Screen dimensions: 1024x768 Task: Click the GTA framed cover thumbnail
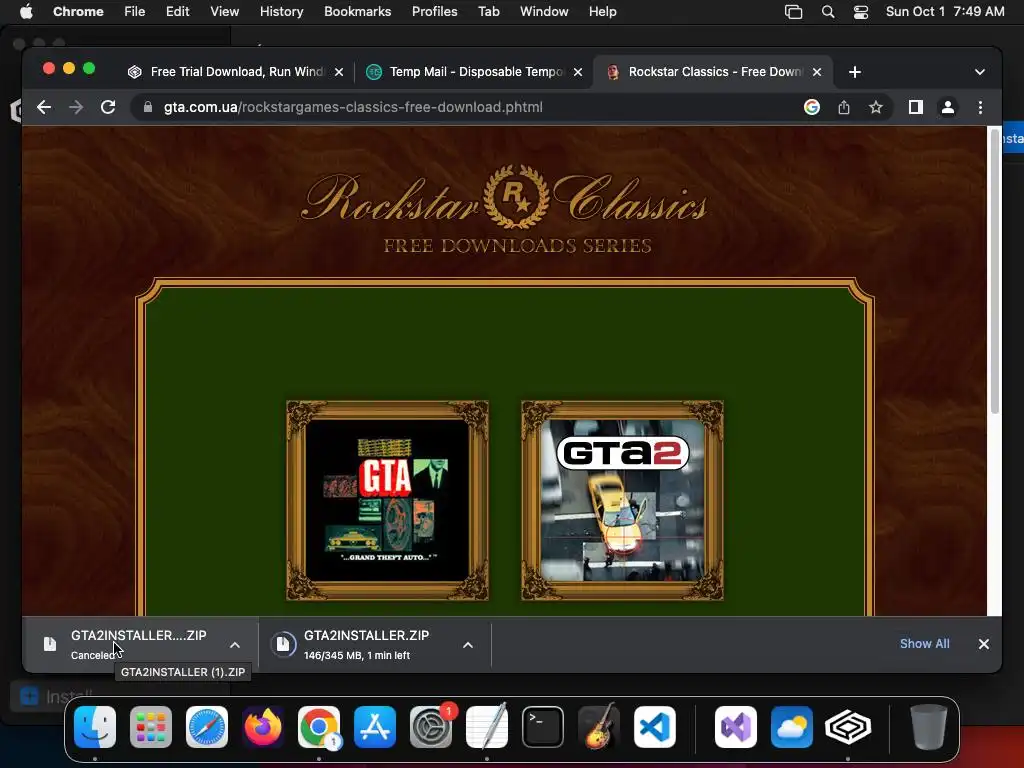click(x=388, y=500)
